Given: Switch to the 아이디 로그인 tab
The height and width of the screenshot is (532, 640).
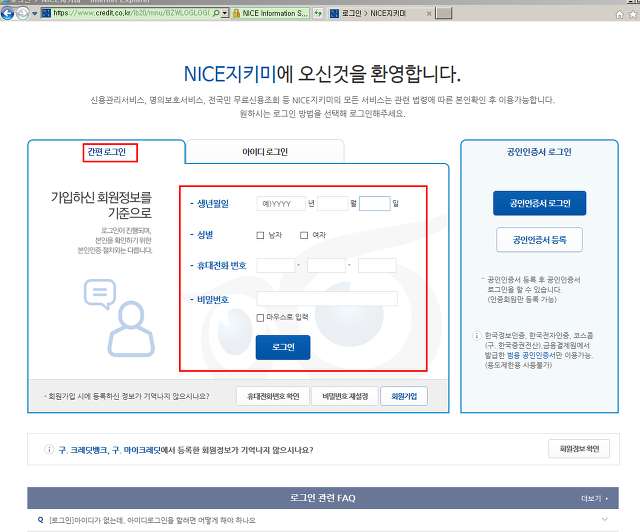Looking at the screenshot, I should pos(265,152).
